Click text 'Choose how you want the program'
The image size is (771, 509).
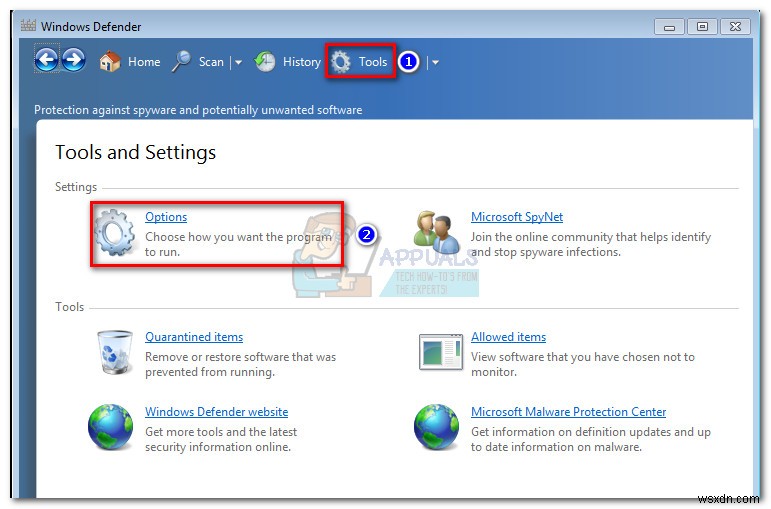tap(238, 237)
